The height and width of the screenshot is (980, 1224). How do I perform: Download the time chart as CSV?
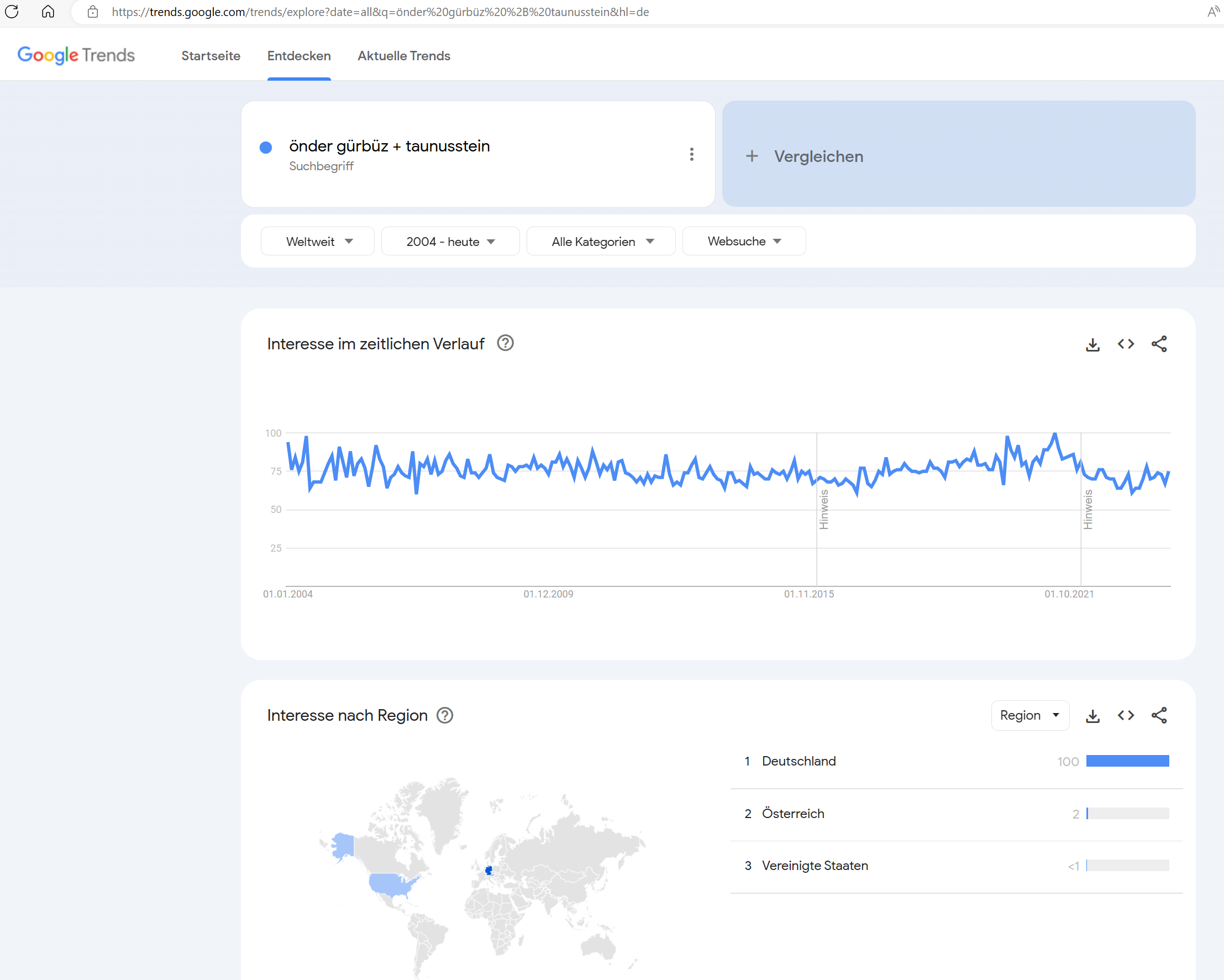click(x=1093, y=344)
